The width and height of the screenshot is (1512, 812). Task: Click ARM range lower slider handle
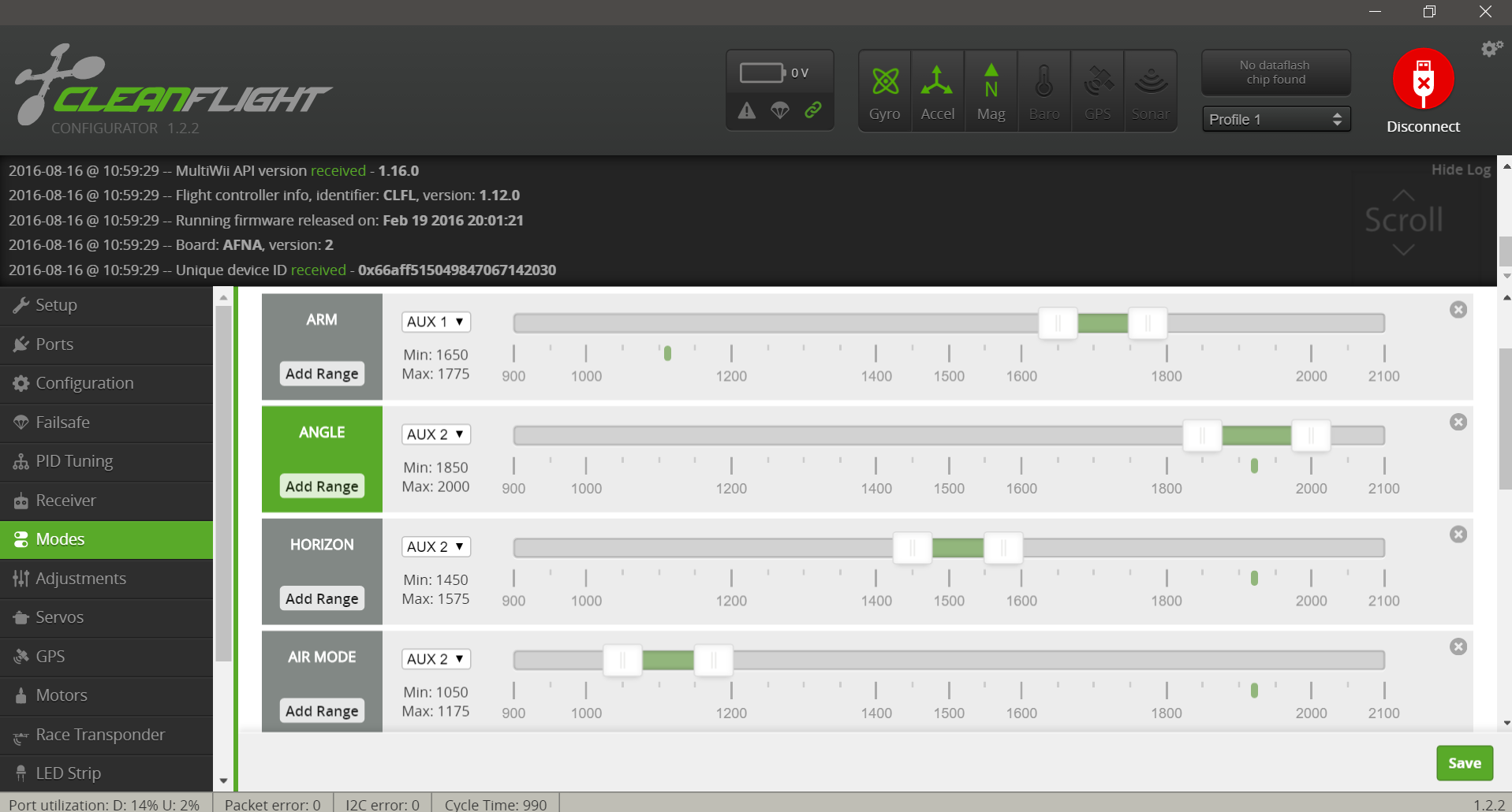click(x=1058, y=322)
